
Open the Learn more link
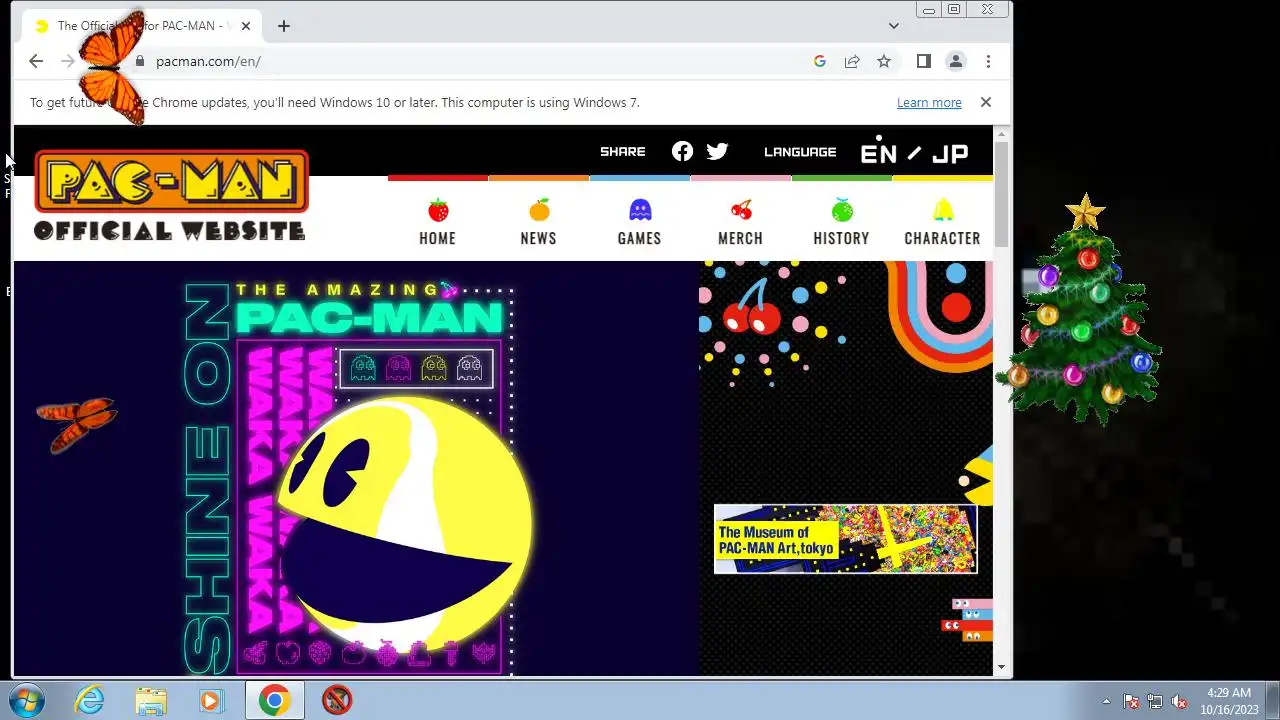coord(929,102)
